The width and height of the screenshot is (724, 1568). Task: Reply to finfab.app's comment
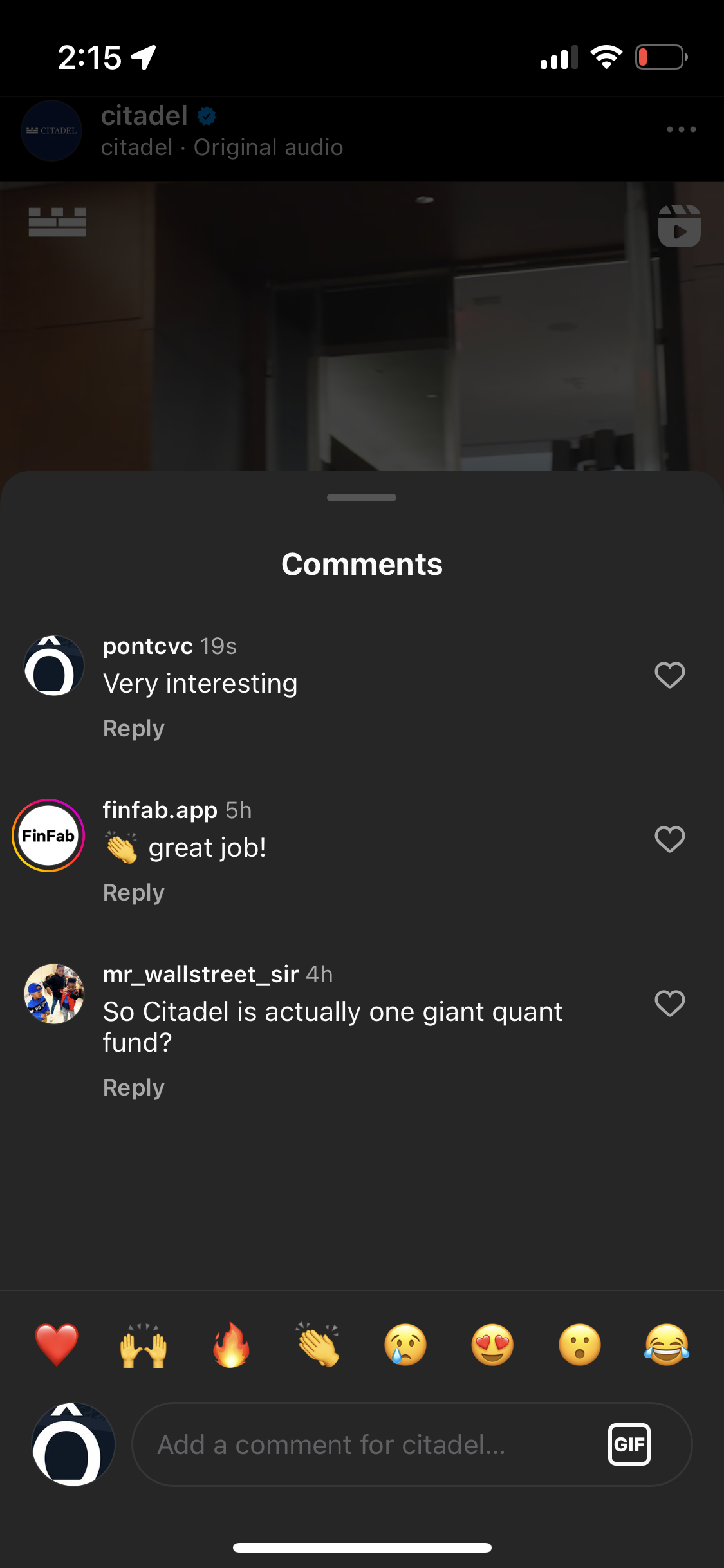pos(134,893)
